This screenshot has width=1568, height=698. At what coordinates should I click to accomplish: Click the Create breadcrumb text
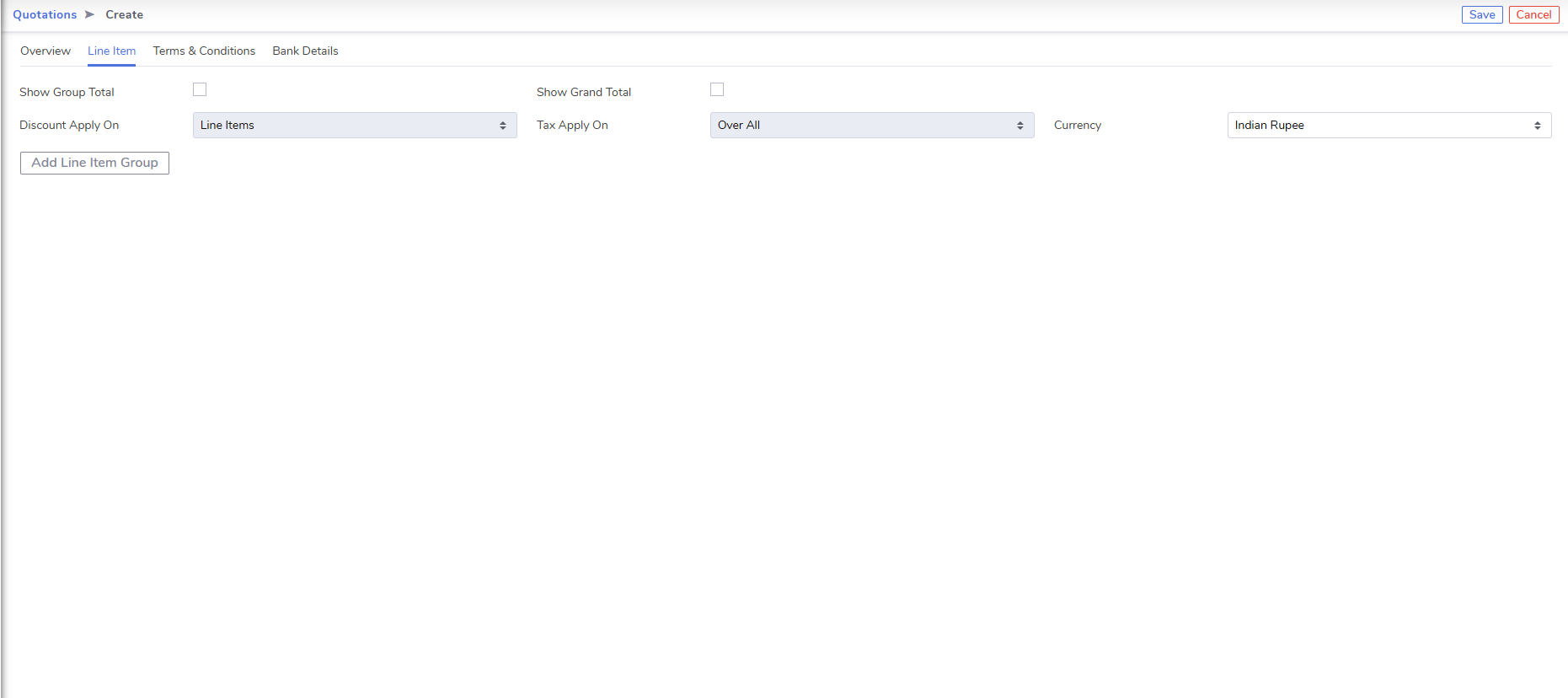125,14
